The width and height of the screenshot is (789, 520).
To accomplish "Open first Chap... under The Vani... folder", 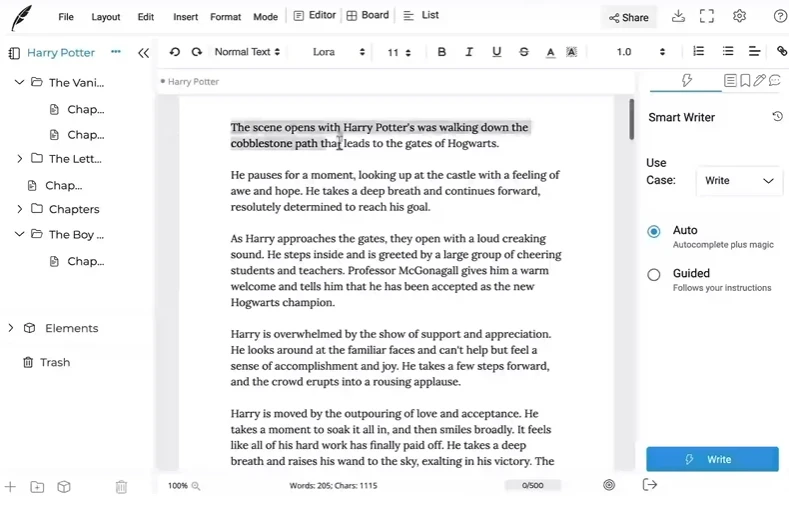I will coord(77,109).
